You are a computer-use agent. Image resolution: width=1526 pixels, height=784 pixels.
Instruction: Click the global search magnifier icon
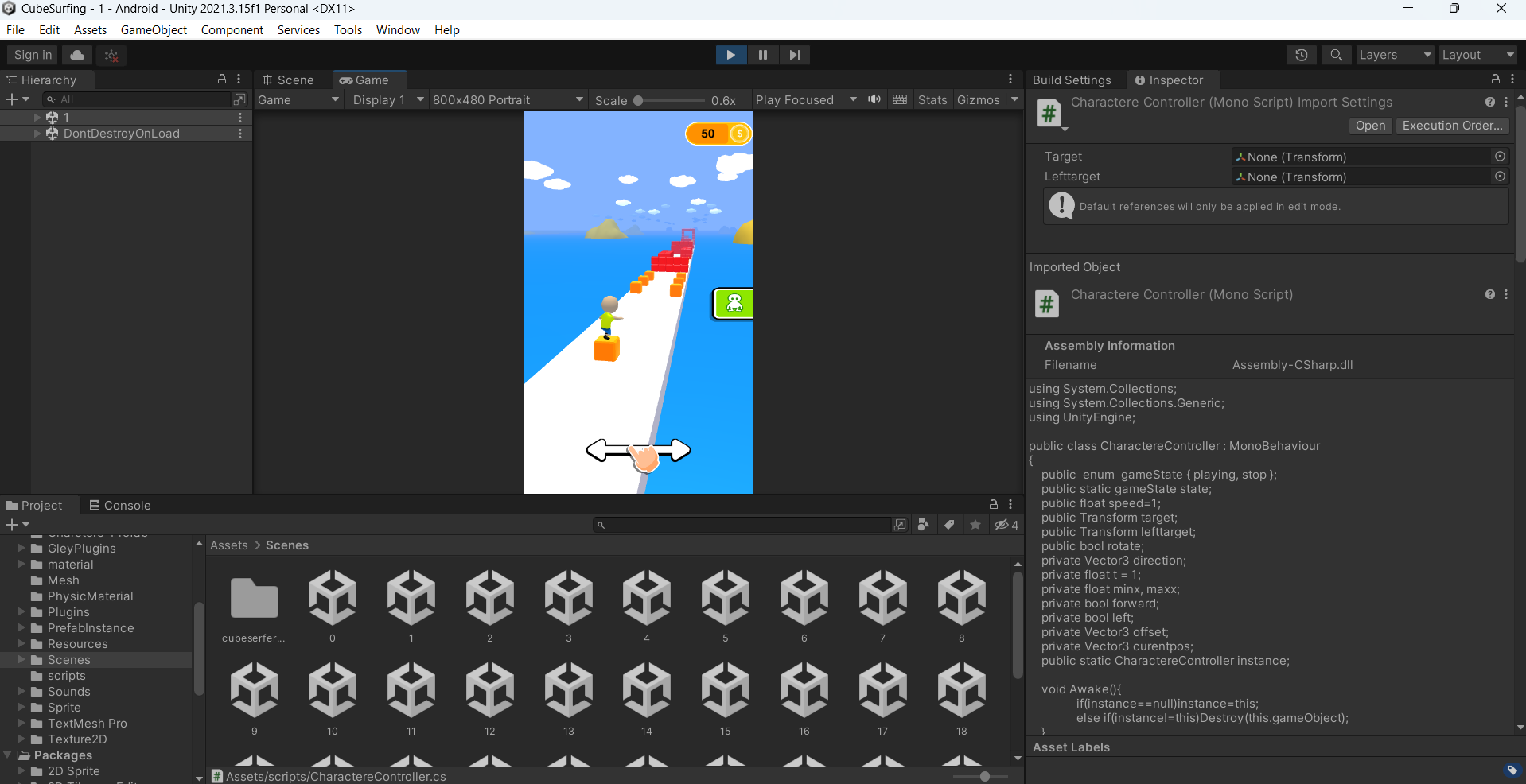[1336, 55]
